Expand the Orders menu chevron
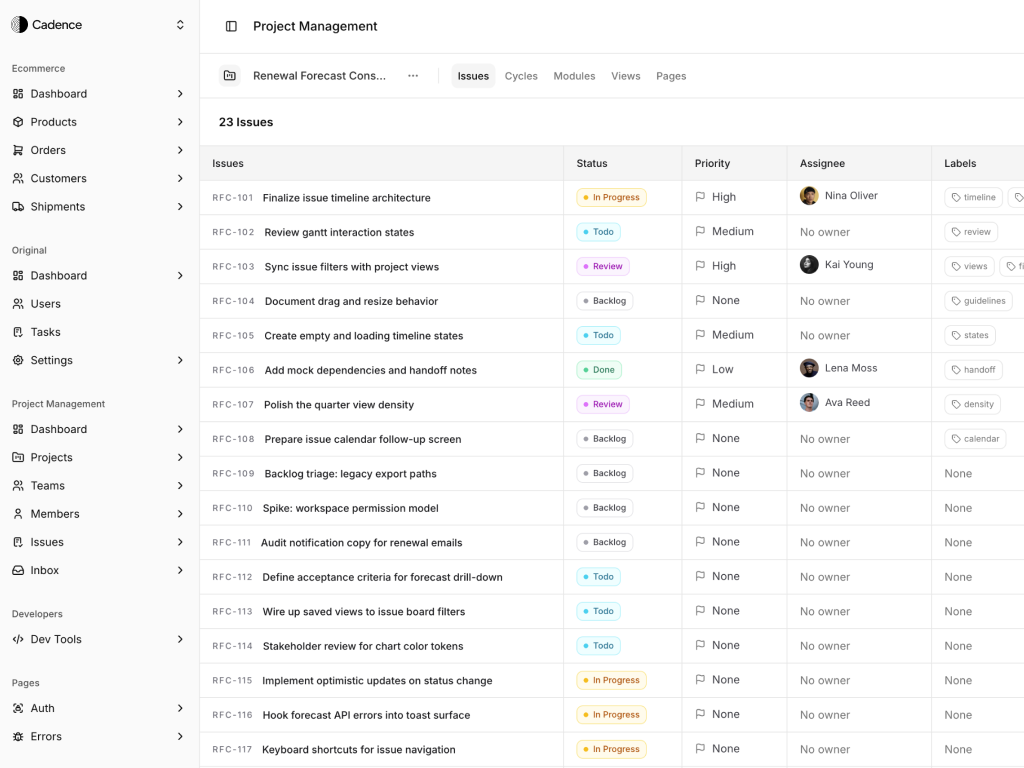Screen dimensions: 1024x768 click(x=180, y=150)
